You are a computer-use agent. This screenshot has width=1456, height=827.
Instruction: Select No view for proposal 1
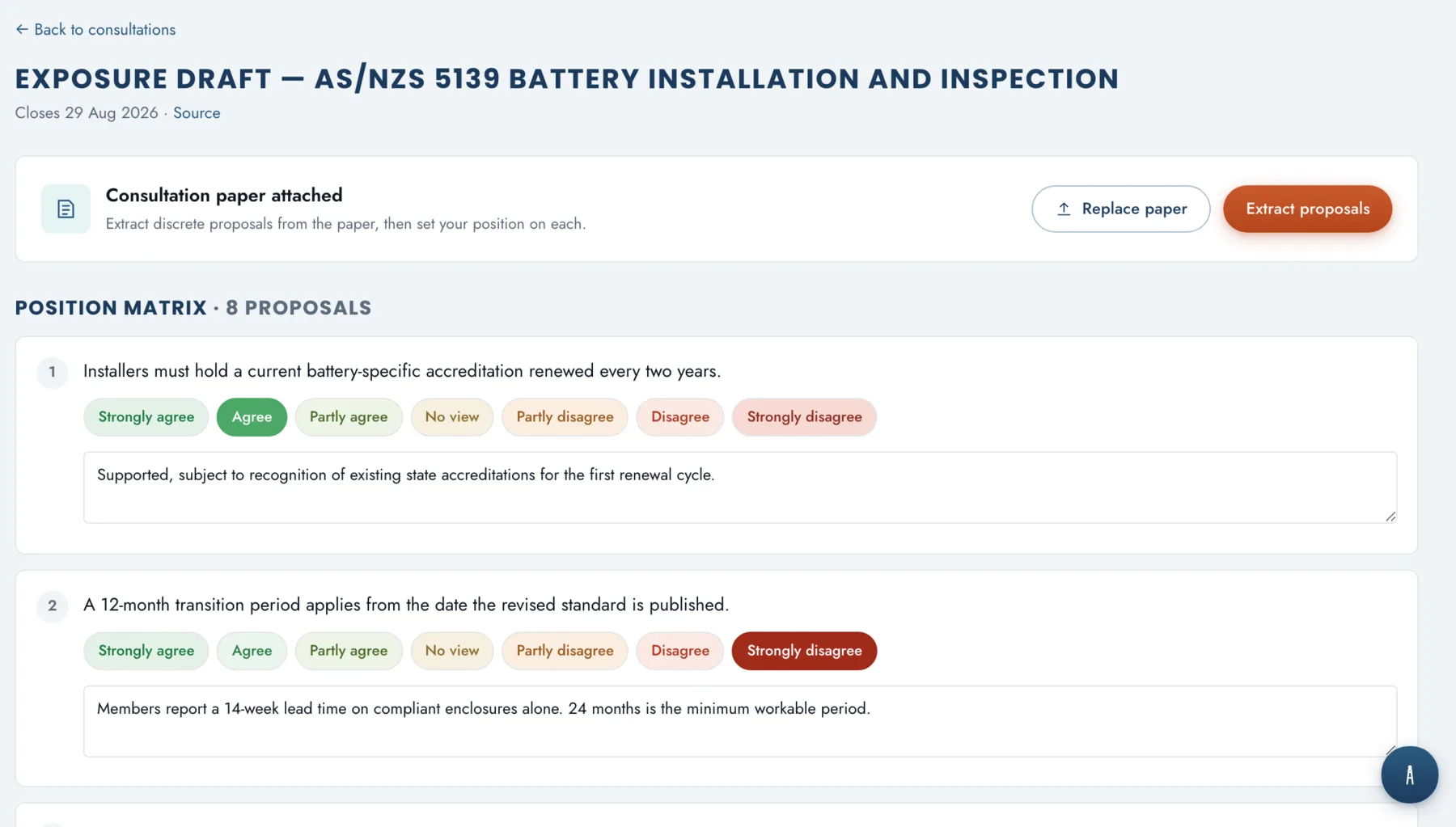pyautogui.click(x=452, y=417)
